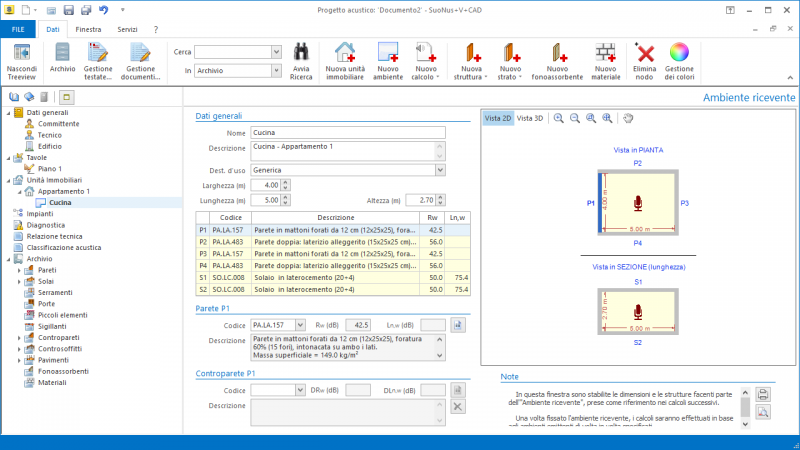Open print preview icon under Note
Image resolution: width=800 pixels, height=450 pixels.
(x=763, y=412)
